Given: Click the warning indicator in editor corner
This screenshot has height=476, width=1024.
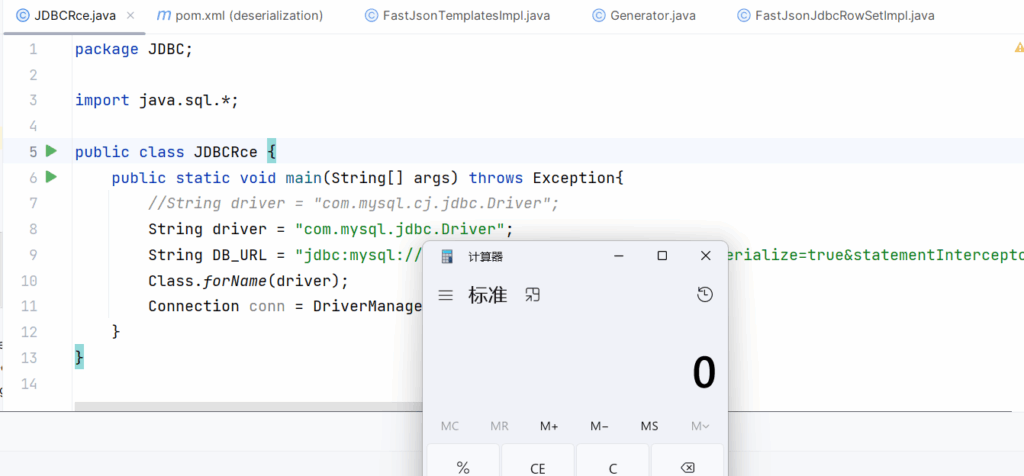Looking at the screenshot, I should [1018, 48].
